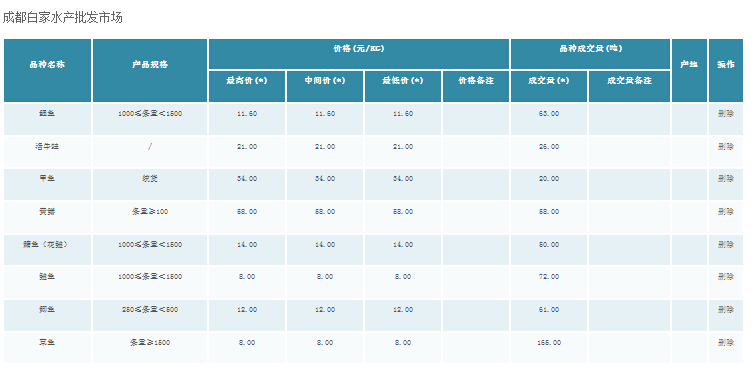
Task: Click the 品种成交量(吨) group header
Action: click(x=590, y=54)
